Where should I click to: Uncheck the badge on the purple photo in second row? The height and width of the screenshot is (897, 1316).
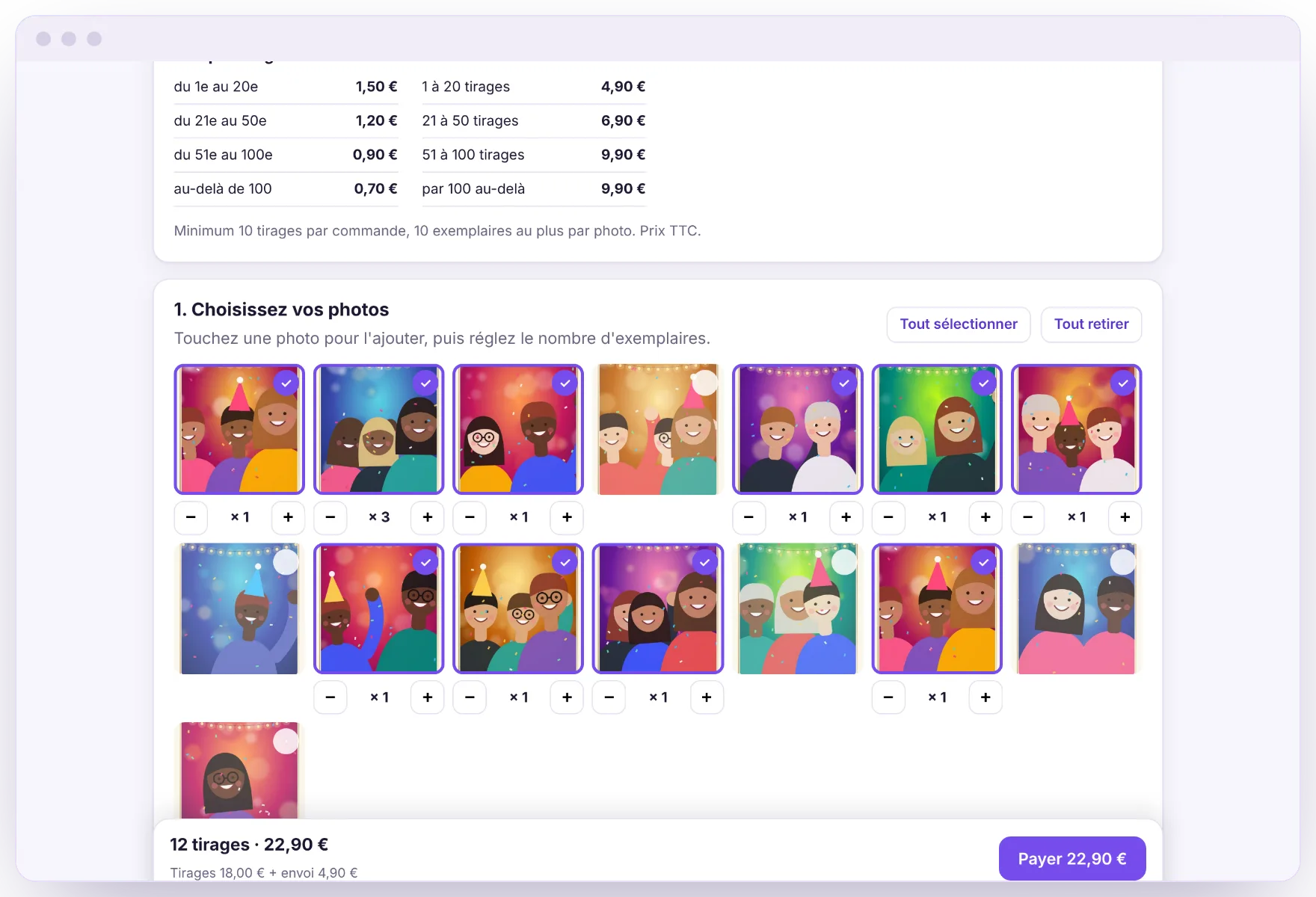(704, 562)
